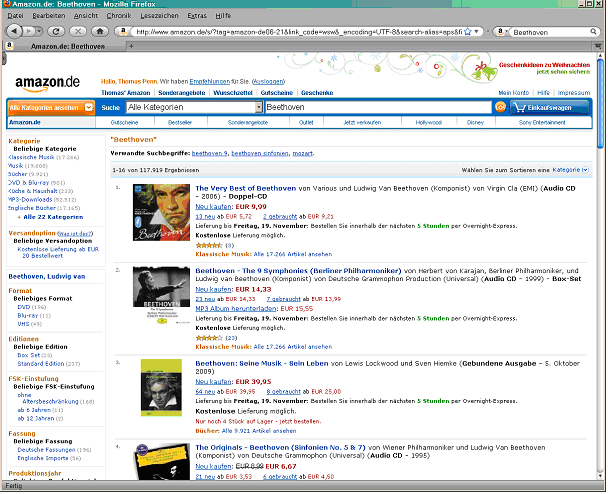
Task: Open the Beethoven, Ludwig van sidebar link
Action: coord(47,276)
